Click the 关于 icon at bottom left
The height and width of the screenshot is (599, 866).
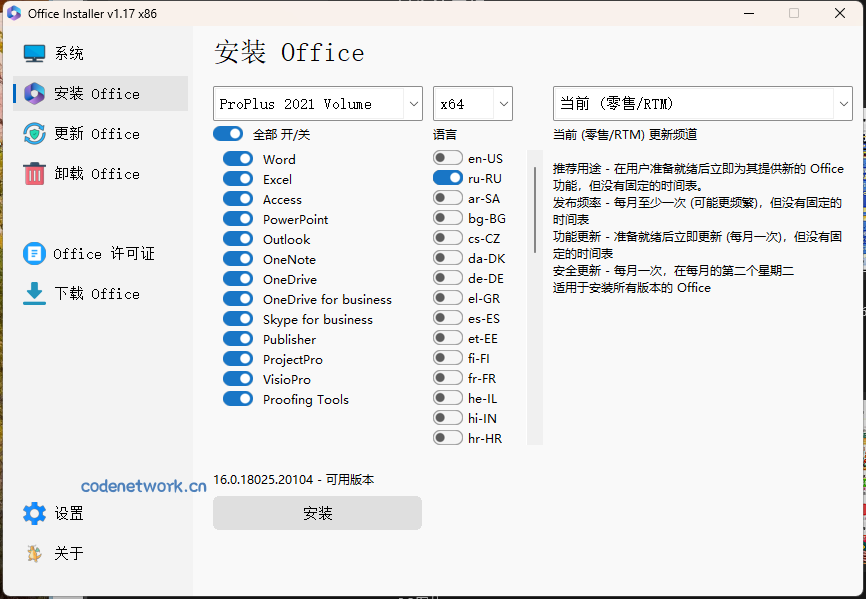pos(33,553)
